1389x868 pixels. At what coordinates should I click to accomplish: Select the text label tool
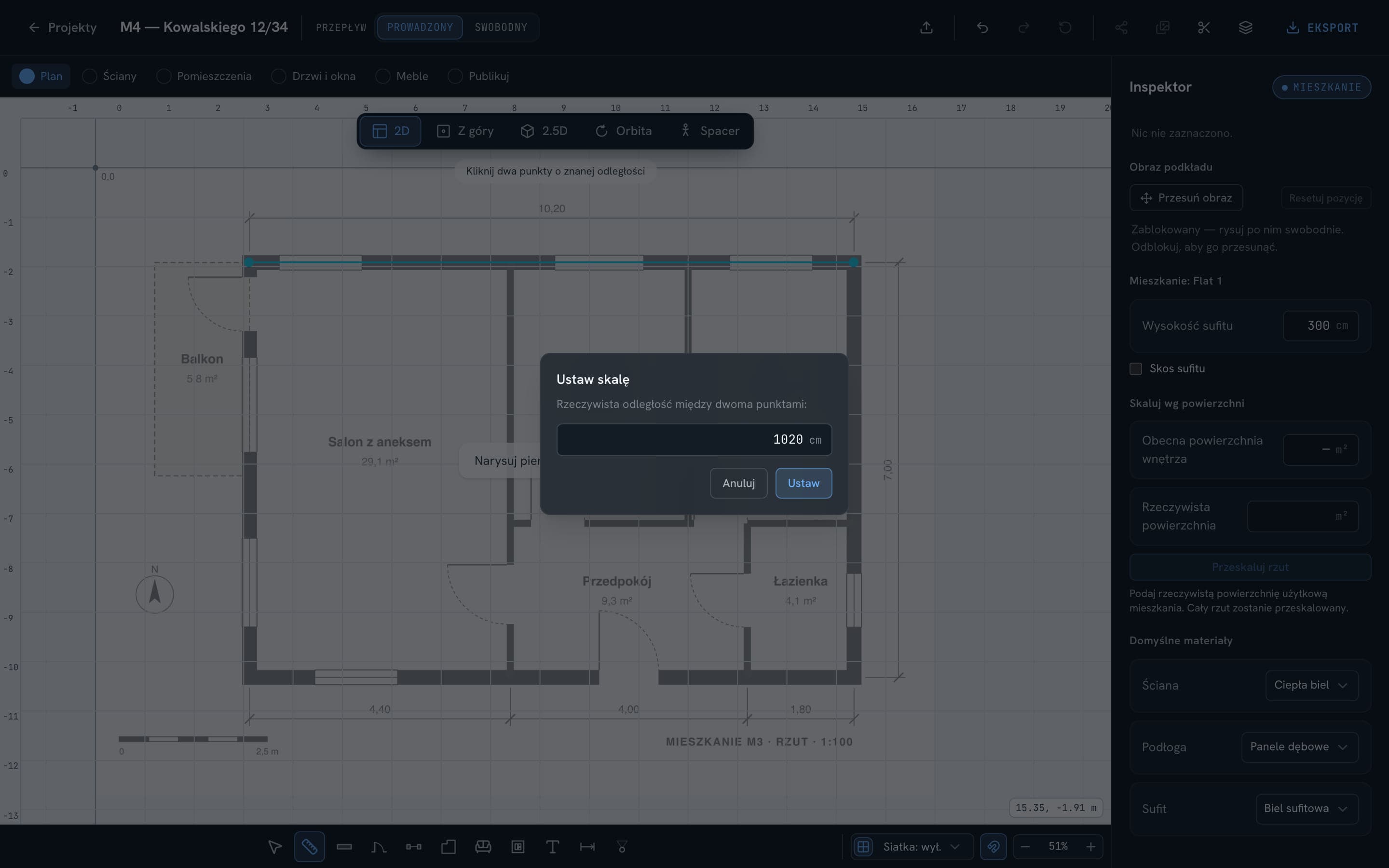(x=552, y=847)
